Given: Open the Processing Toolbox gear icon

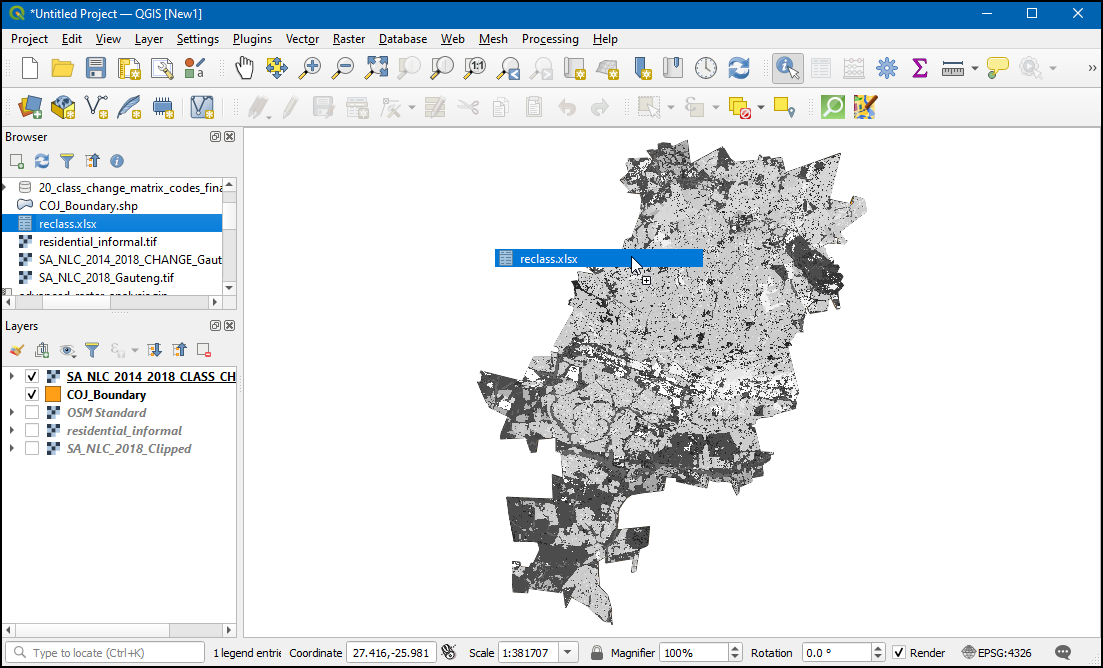Looking at the screenshot, I should coord(886,68).
